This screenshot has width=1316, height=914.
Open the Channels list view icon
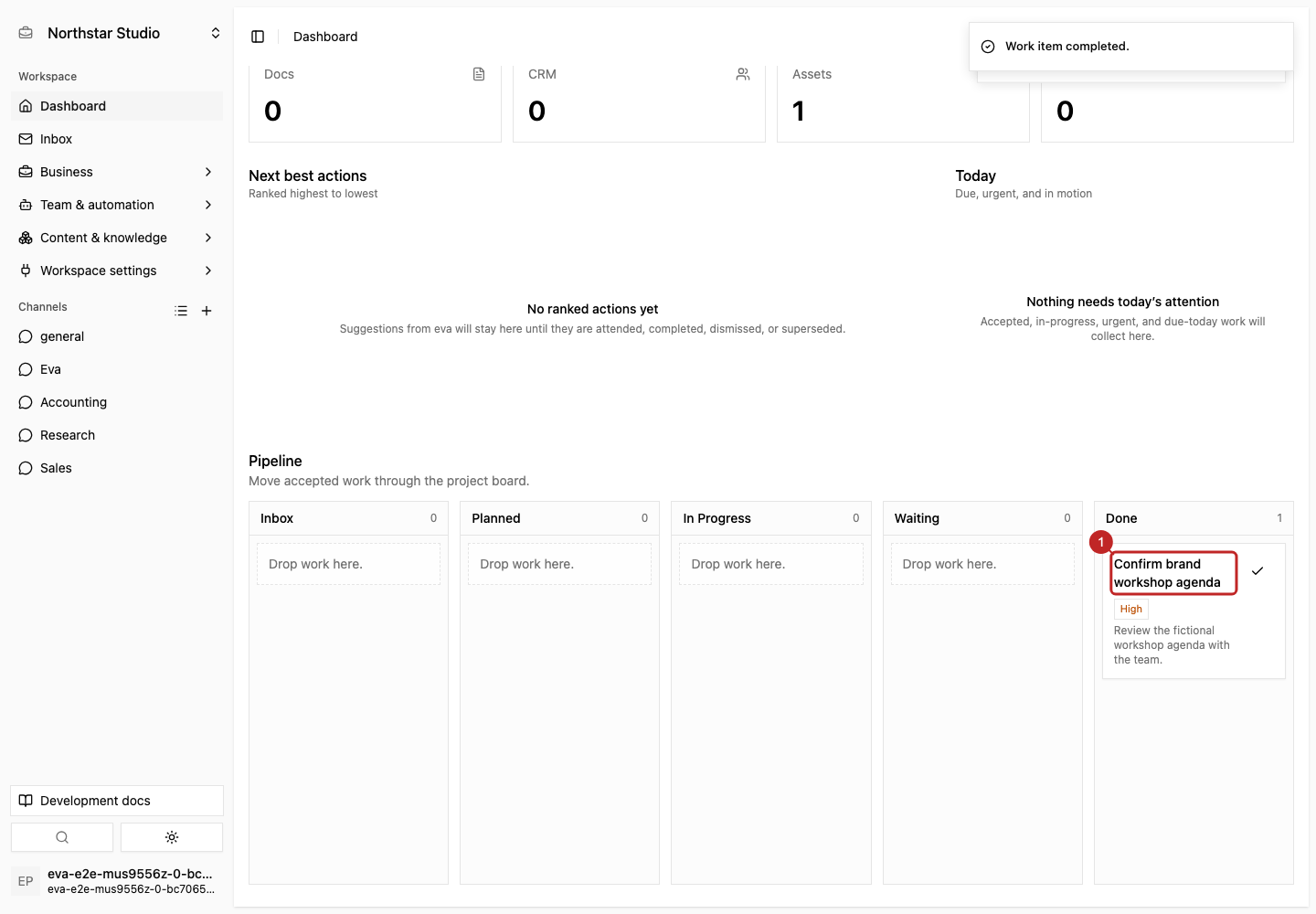[x=181, y=311]
